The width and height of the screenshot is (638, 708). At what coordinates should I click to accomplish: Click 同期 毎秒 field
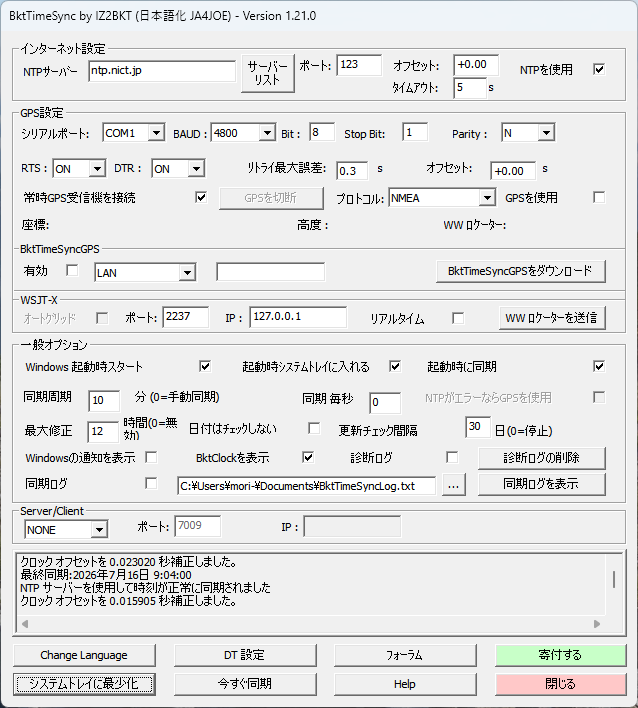tap(385, 402)
